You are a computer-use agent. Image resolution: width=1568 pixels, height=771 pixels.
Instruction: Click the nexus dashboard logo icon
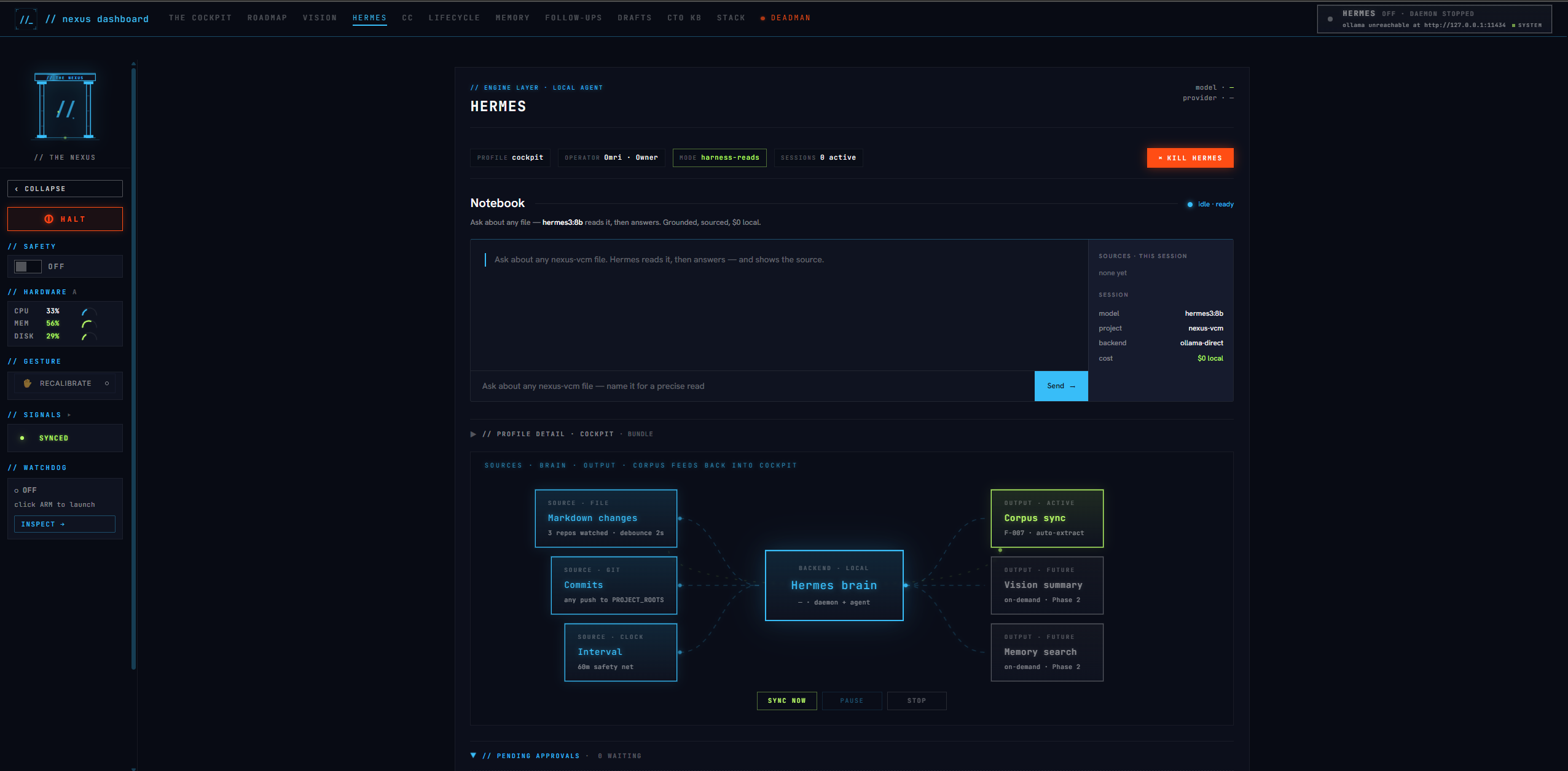26,19
